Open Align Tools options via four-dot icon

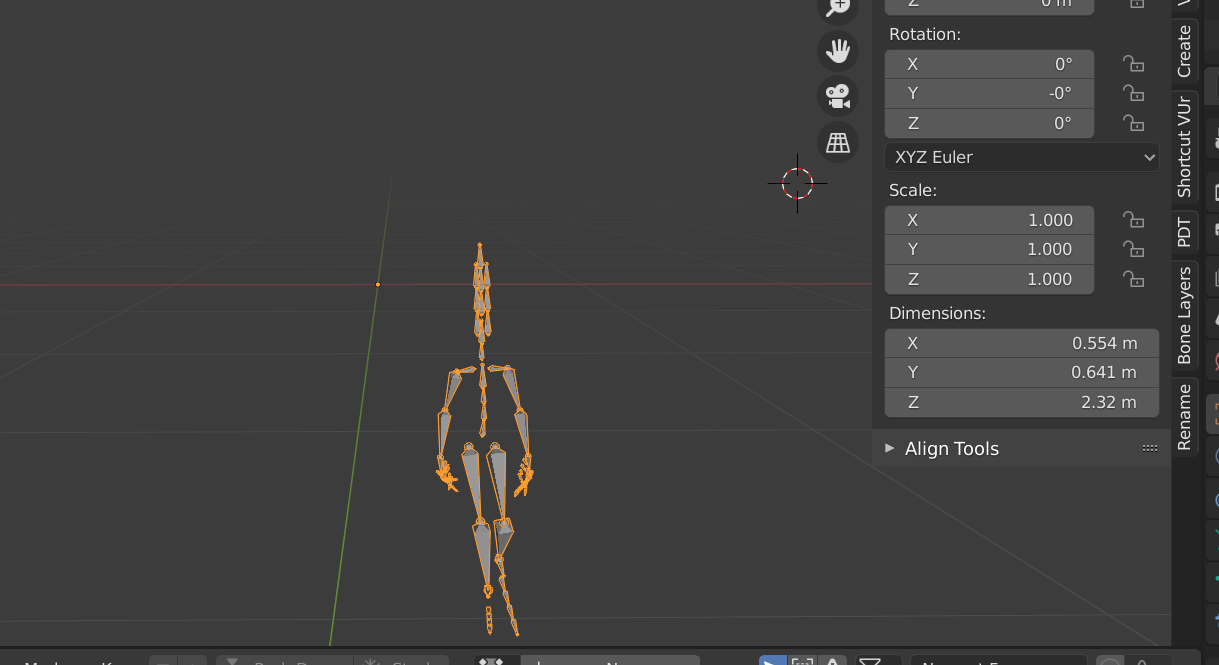(1149, 448)
